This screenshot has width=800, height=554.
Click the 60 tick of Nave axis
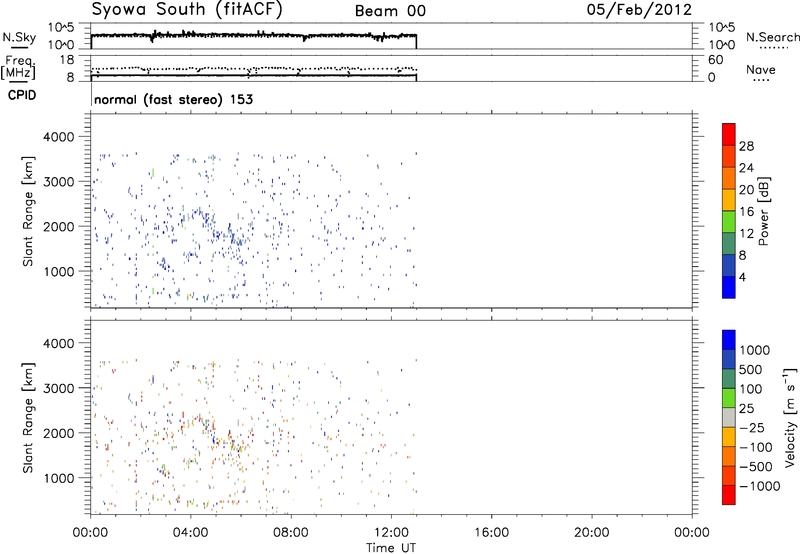coord(715,60)
